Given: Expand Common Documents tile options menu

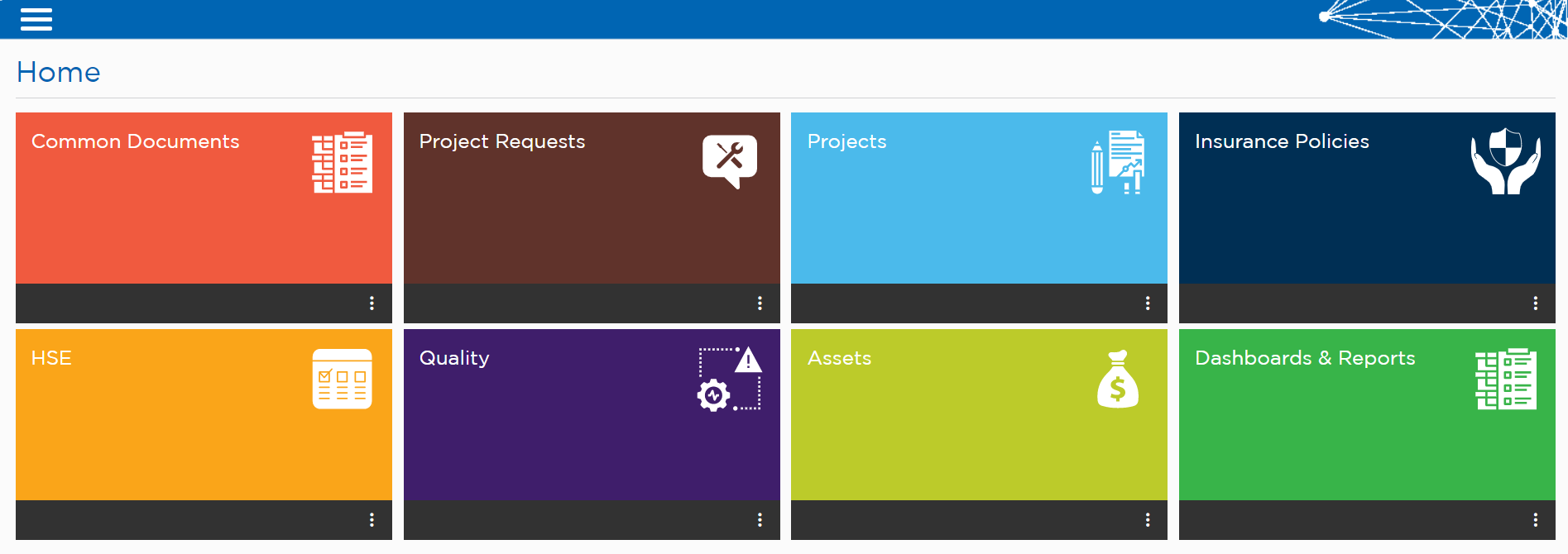Looking at the screenshot, I should click(372, 303).
